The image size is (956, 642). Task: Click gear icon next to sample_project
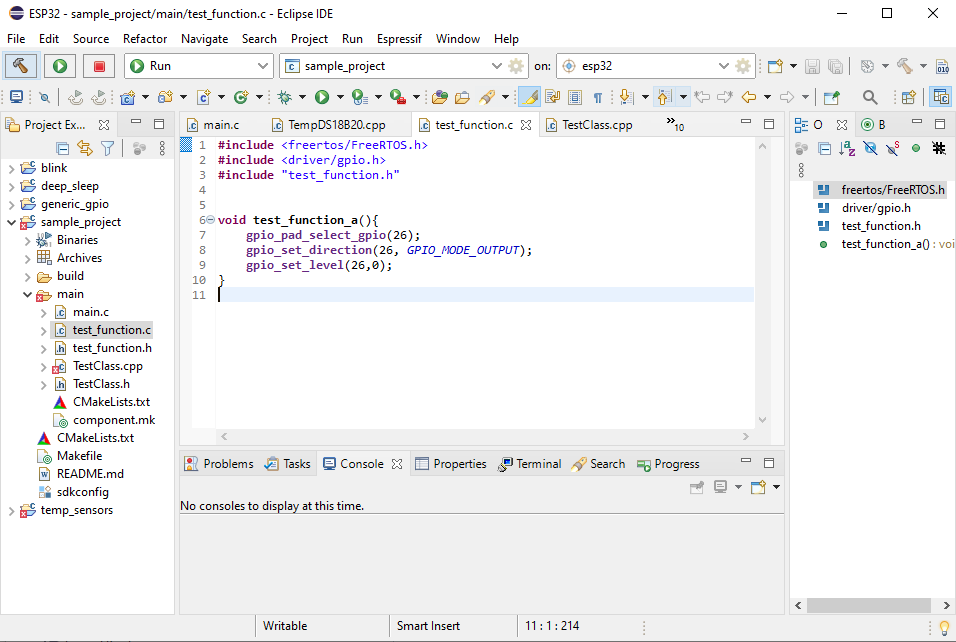[x=516, y=66]
